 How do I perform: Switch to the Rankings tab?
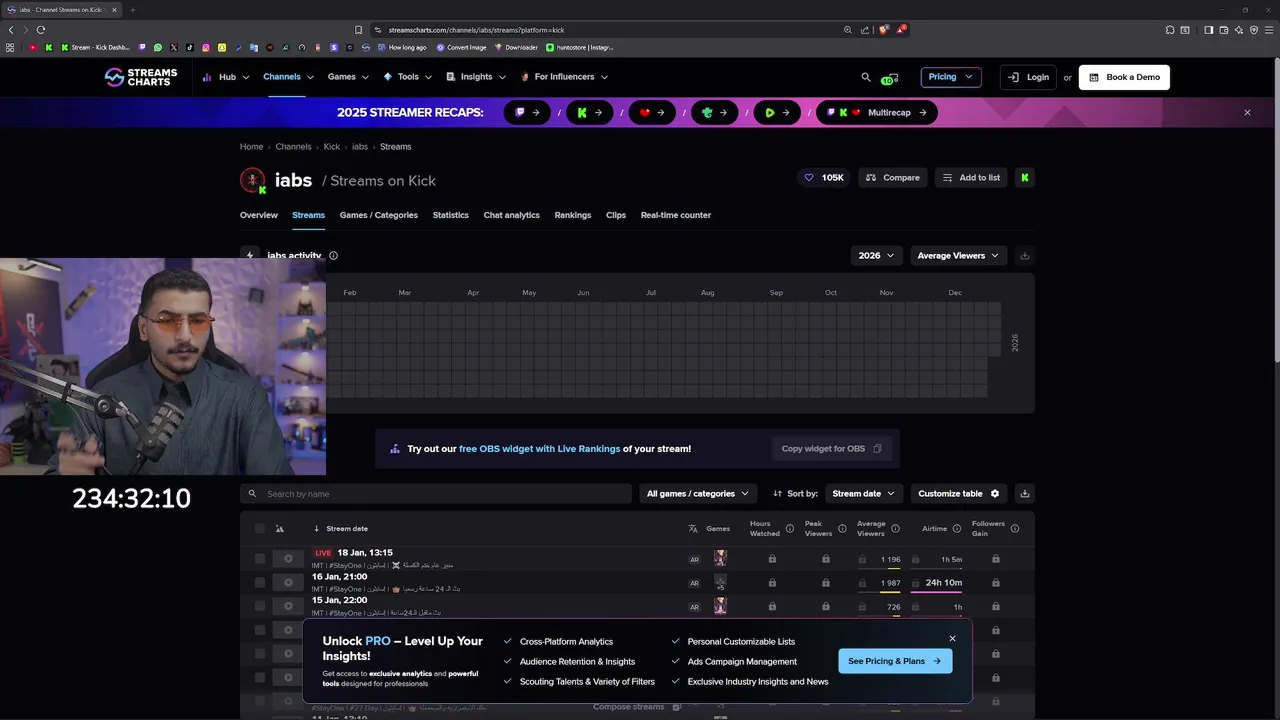573,215
